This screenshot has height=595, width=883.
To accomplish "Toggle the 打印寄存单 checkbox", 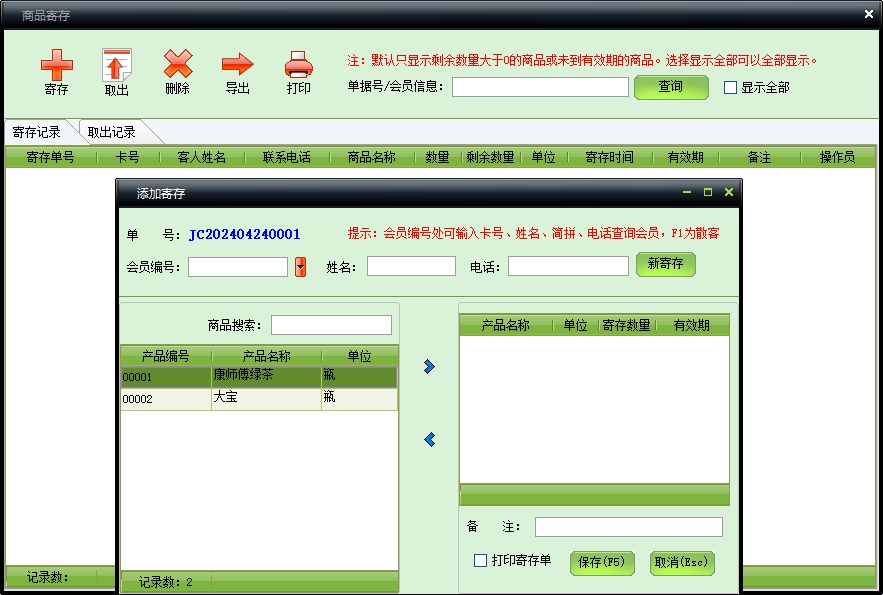I will coord(481,561).
